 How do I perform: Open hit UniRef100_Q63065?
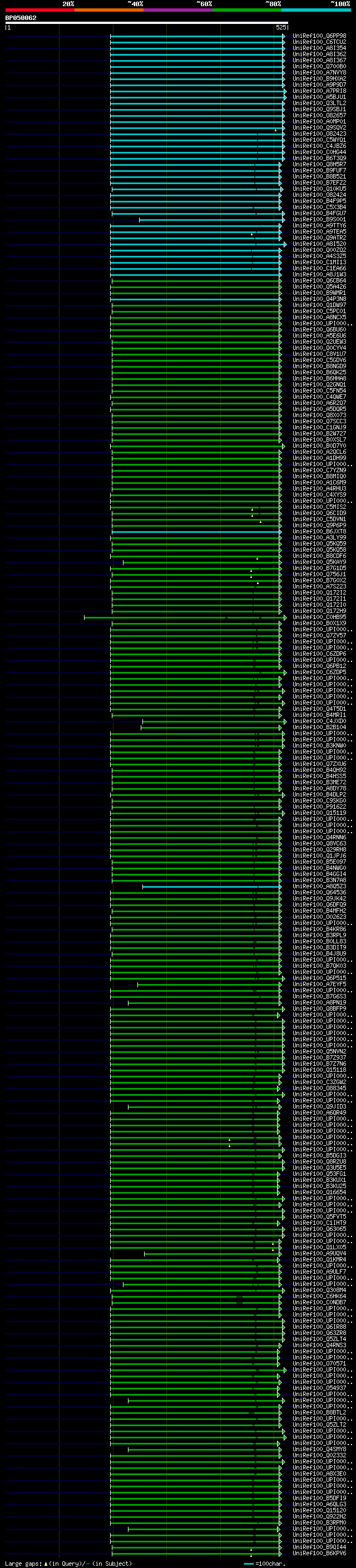coord(319,1230)
